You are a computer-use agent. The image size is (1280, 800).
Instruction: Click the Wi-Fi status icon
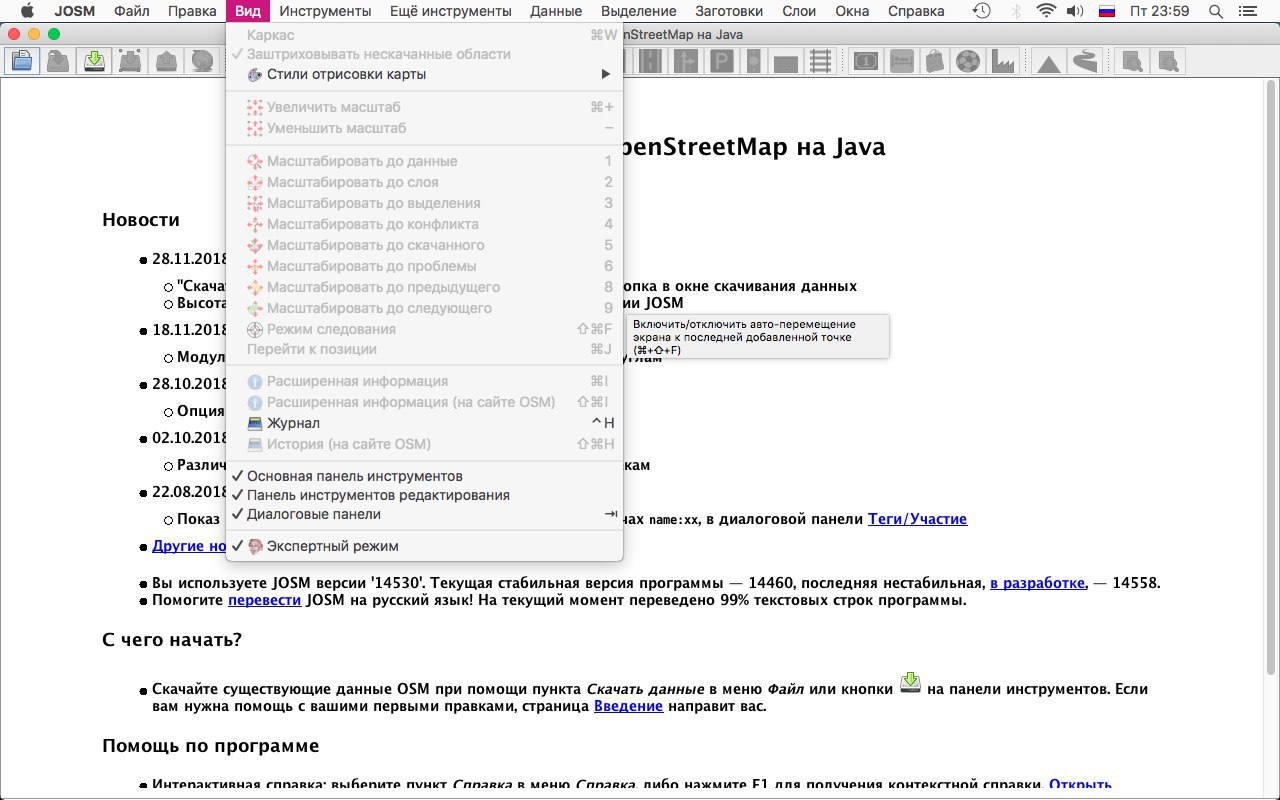[1046, 11]
